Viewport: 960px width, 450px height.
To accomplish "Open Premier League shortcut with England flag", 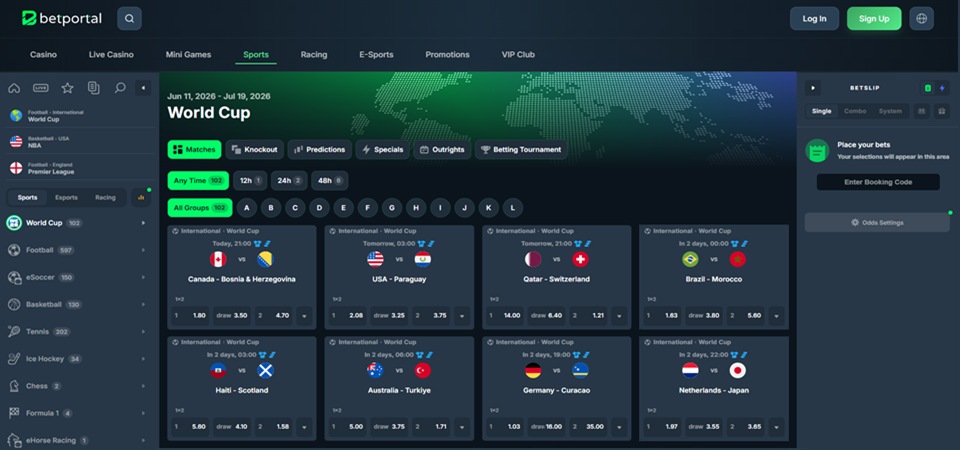I will point(80,168).
